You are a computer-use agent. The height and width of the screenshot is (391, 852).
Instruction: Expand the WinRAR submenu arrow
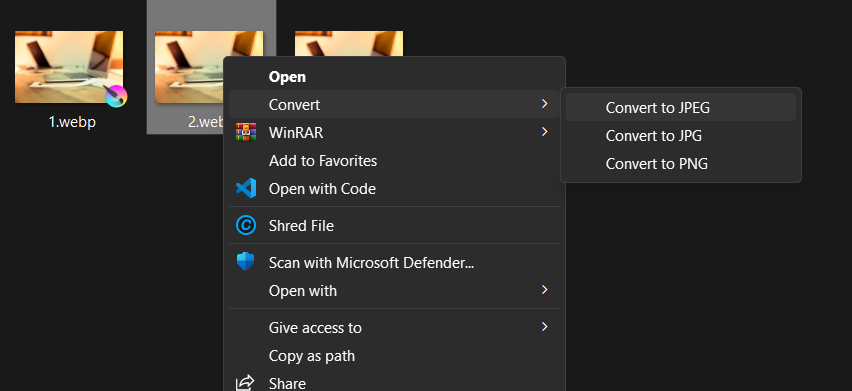544,131
